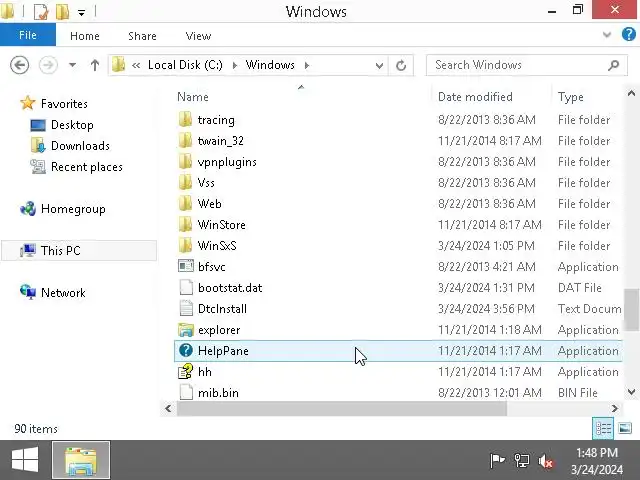The width and height of the screenshot is (640, 480).
Task: Click File Explorer on the taskbar
Action: click(x=81, y=460)
